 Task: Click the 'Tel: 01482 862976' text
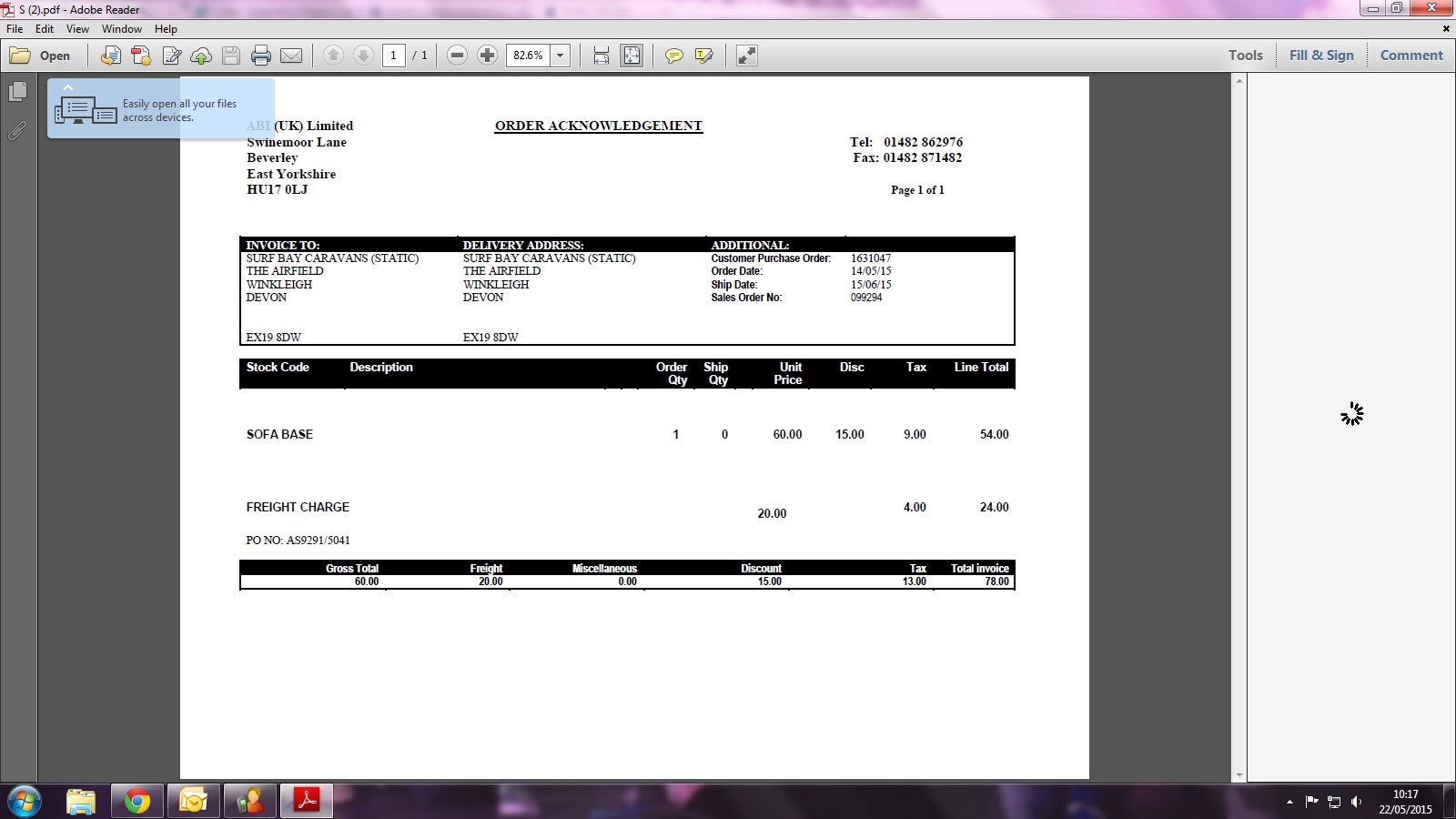tap(906, 142)
